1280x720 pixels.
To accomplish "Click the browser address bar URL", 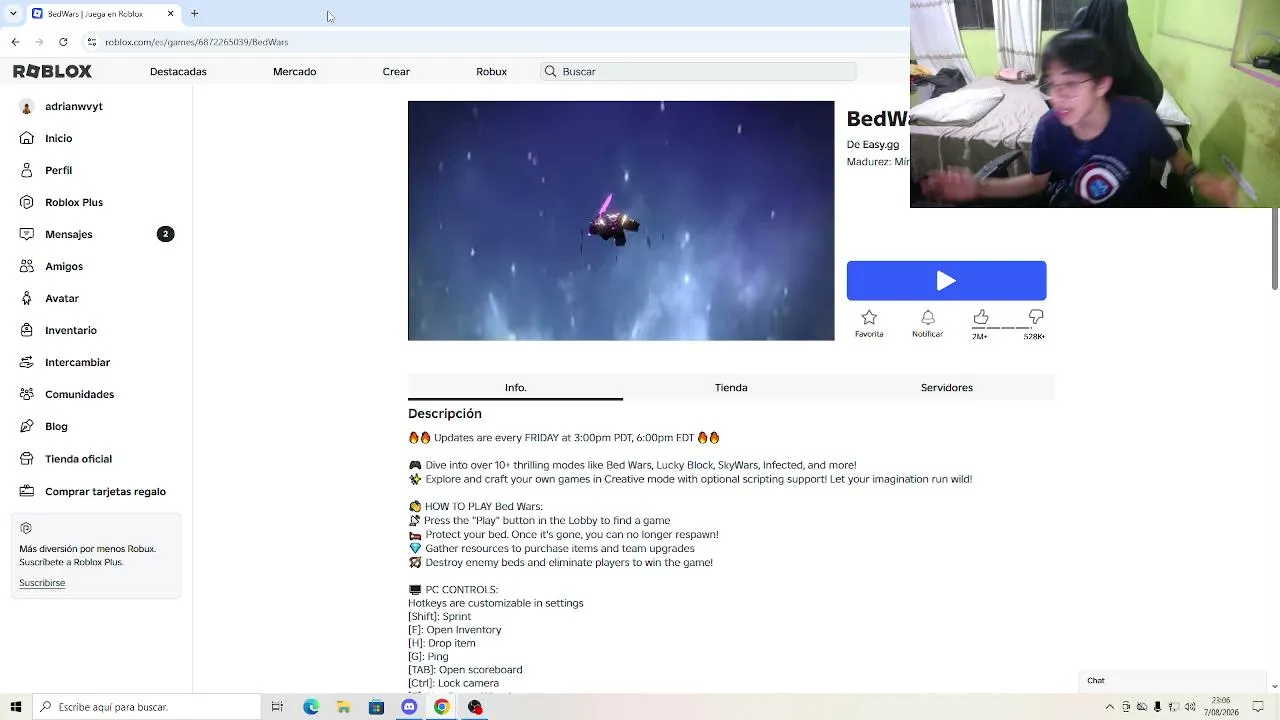I will (x=196, y=42).
